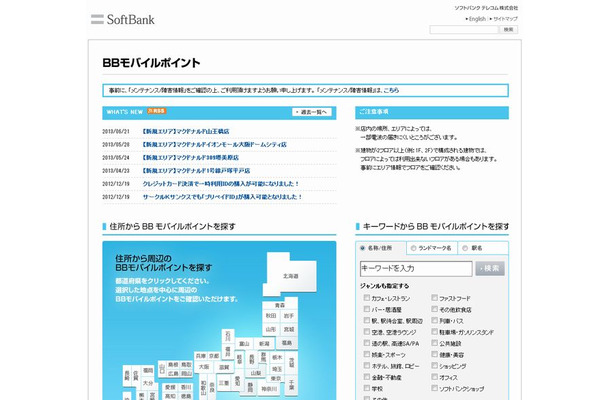Open news: マクドナルドイオンモール大阪ドームシティ店
The width and height of the screenshot is (610, 400).
pyautogui.click(x=214, y=145)
